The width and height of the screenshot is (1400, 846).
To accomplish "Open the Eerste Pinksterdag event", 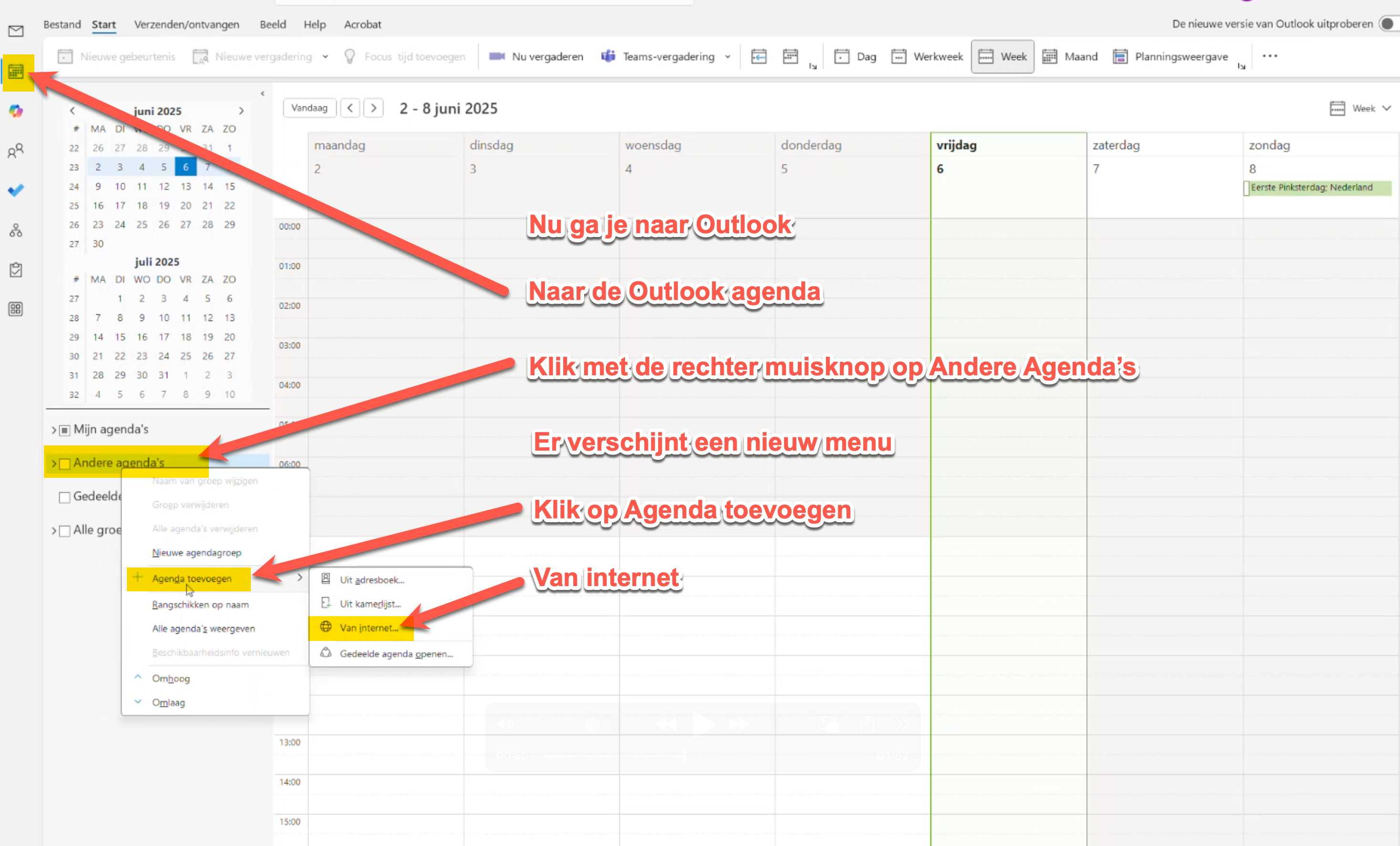I will [1318, 187].
